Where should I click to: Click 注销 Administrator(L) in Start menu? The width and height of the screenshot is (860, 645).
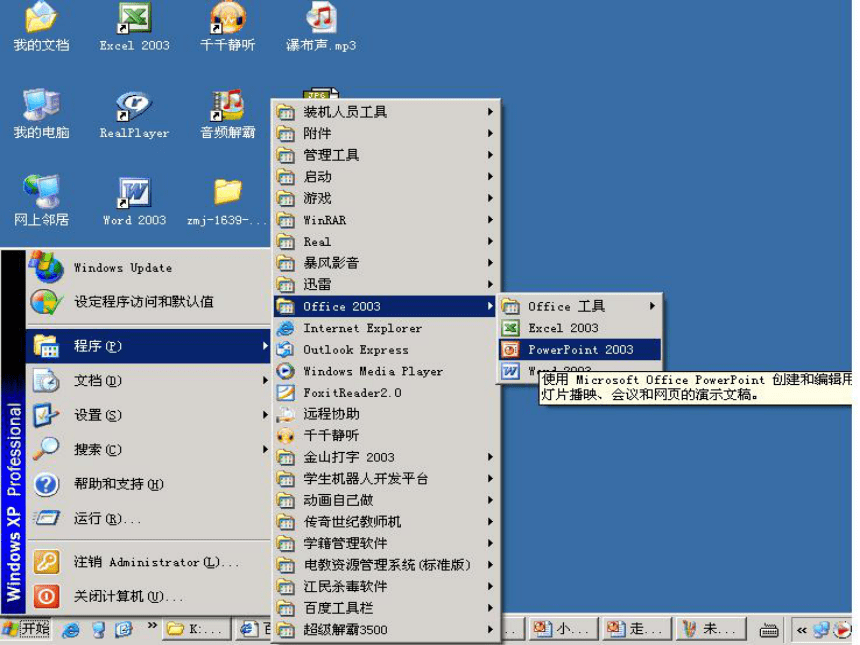(x=149, y=562)
